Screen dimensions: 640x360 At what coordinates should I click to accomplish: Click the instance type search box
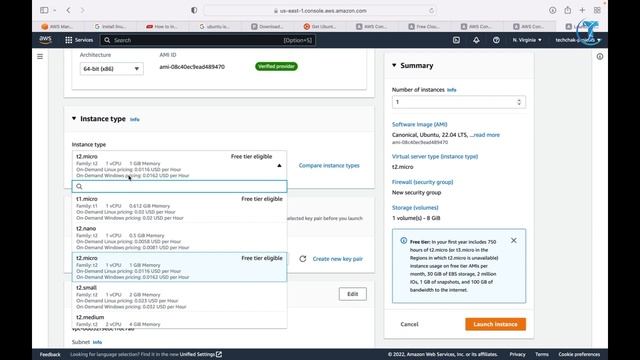[x=180, y=186]
